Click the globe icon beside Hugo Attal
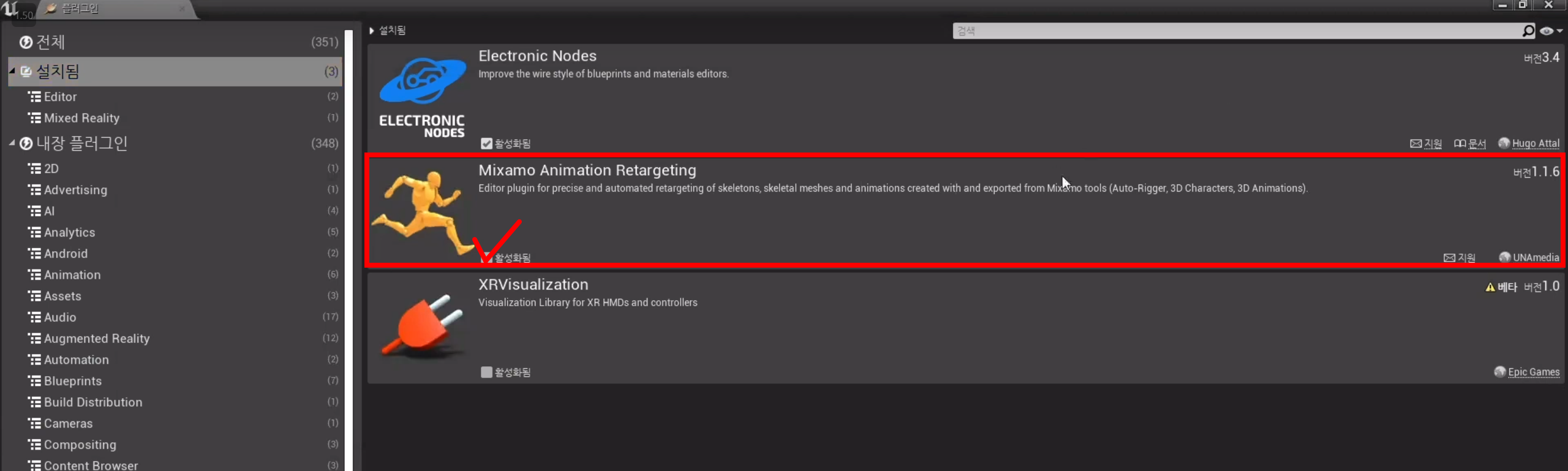Viewport: 1568px width, 471px height. tap(1504, 143)
